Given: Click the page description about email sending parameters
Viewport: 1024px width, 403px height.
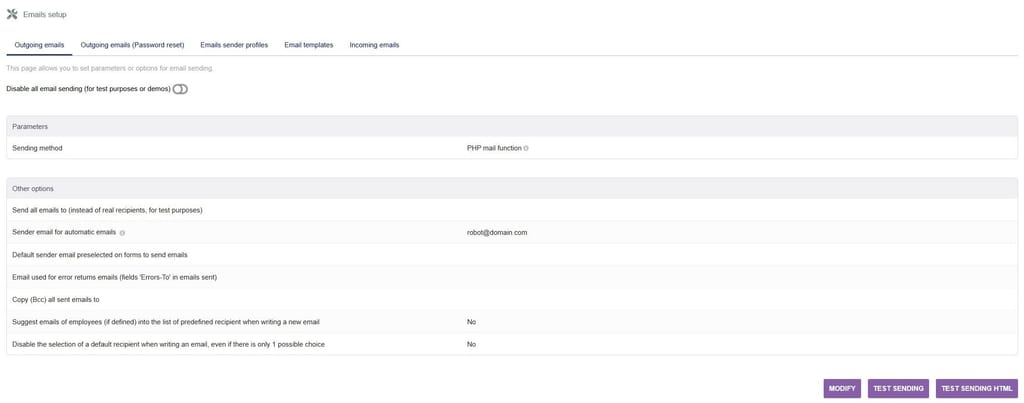Looking at the screenshot, I should [x=110, y=68].
